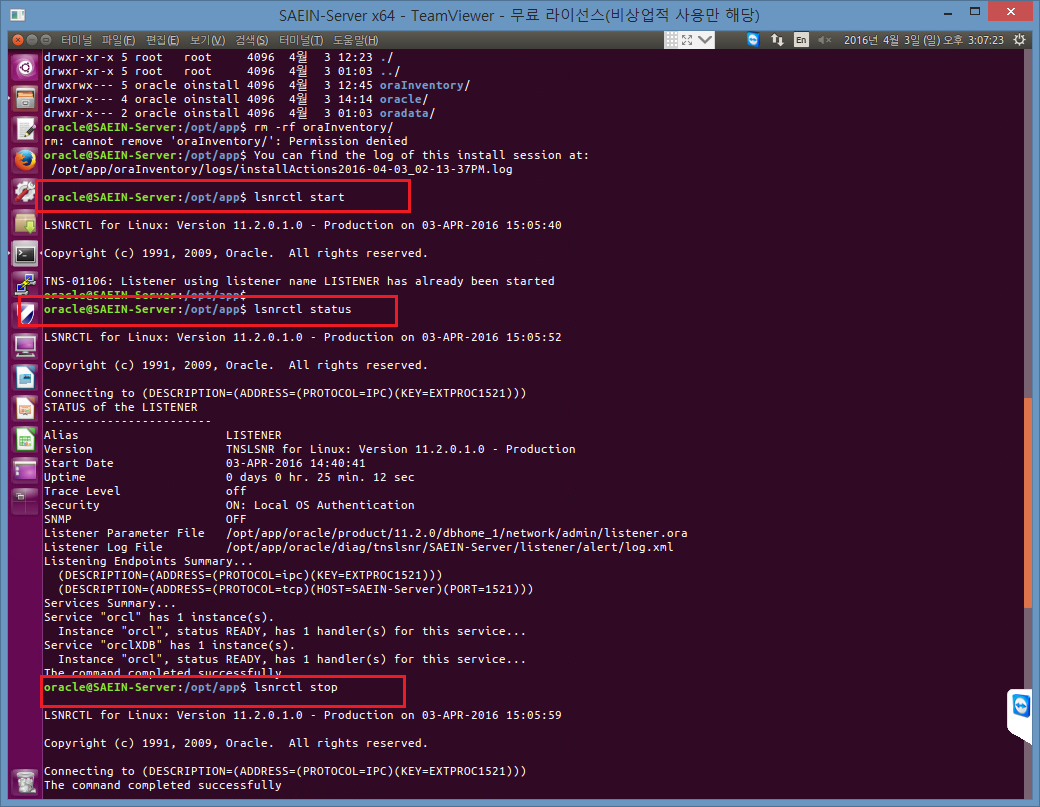Expand the TeamViewer toolbar chevron
Screen dimensions: 1040x807
(x=705, y=40)
